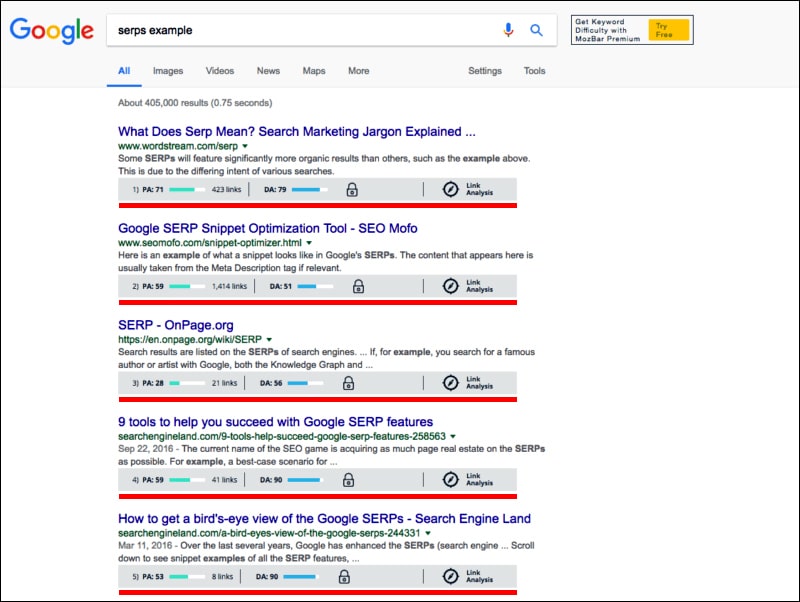
Task: Click the 'Link Analysis' label in the wordstream row
Action: click(x=479, y=189)
